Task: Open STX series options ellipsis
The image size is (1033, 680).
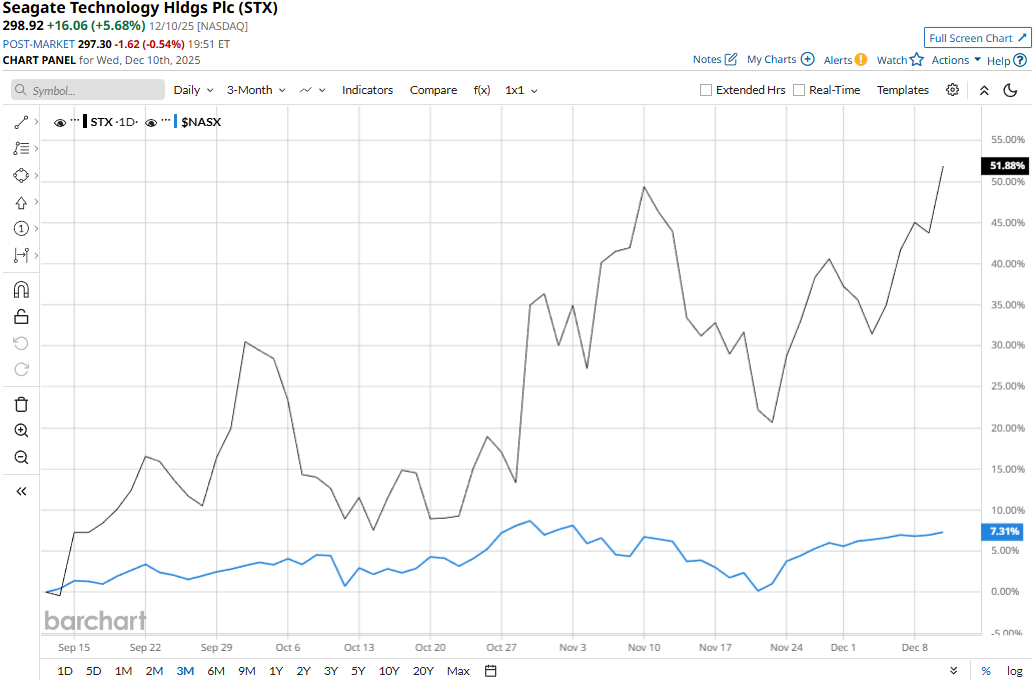Action: 74,121
